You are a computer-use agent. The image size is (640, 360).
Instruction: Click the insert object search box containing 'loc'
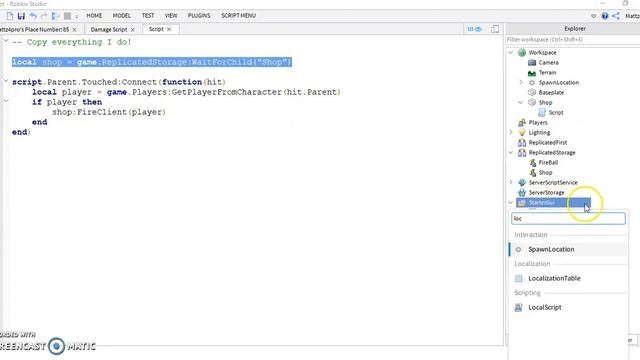click(568, 219)
